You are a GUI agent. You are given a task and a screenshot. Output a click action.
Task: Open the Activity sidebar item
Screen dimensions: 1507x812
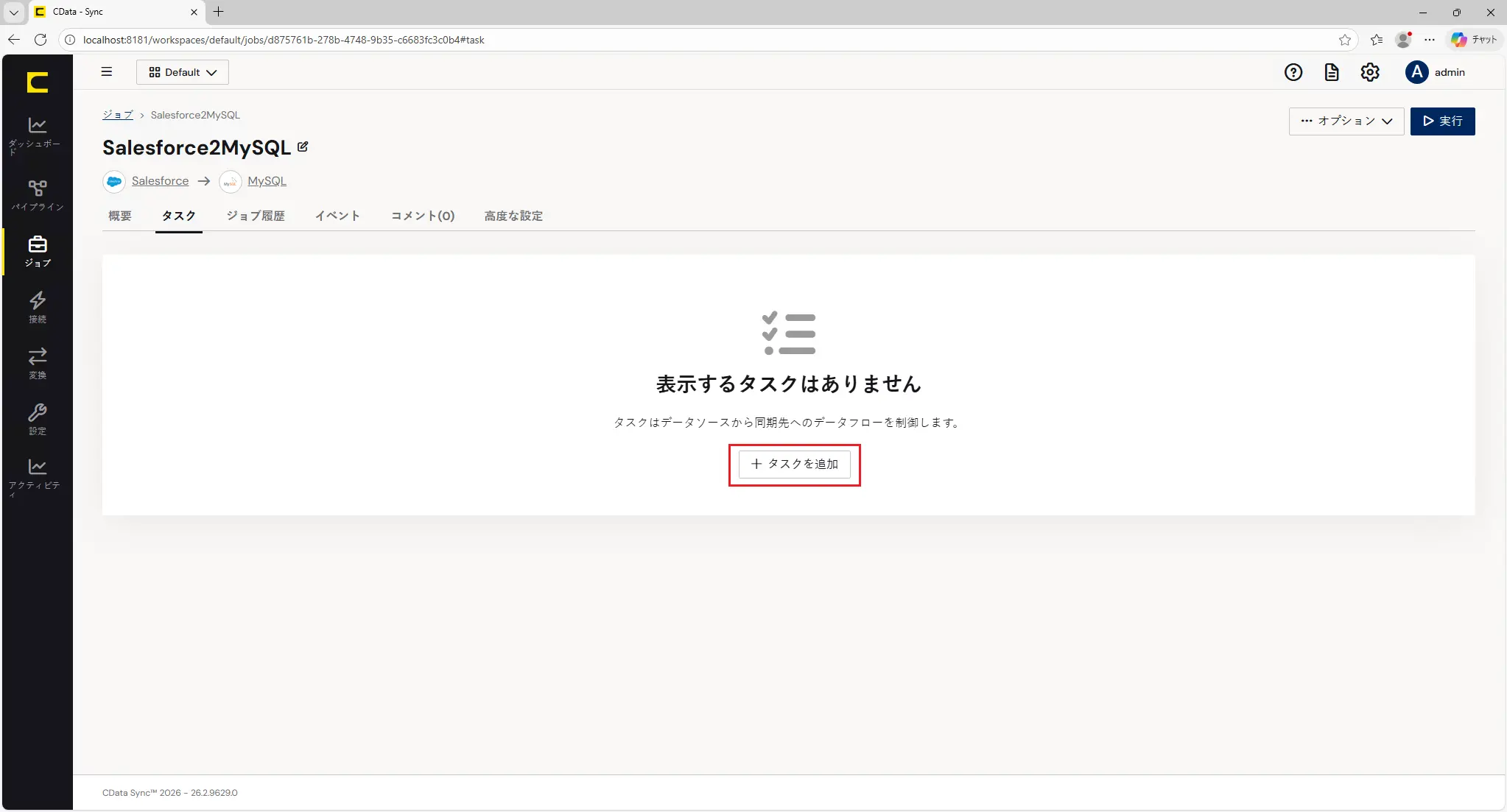coord(37,478)
